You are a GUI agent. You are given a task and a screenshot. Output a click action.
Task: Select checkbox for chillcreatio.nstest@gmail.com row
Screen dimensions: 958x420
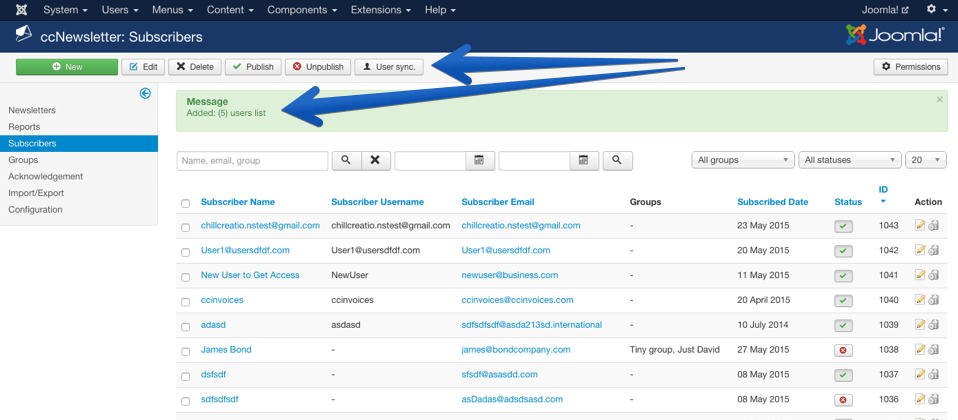tap(186, 227)
